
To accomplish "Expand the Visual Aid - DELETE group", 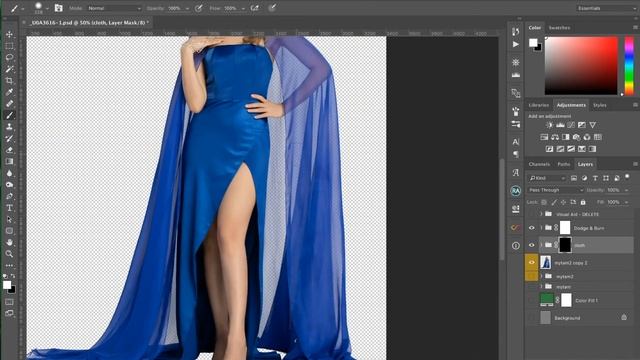I will click(x=541, y=214).
